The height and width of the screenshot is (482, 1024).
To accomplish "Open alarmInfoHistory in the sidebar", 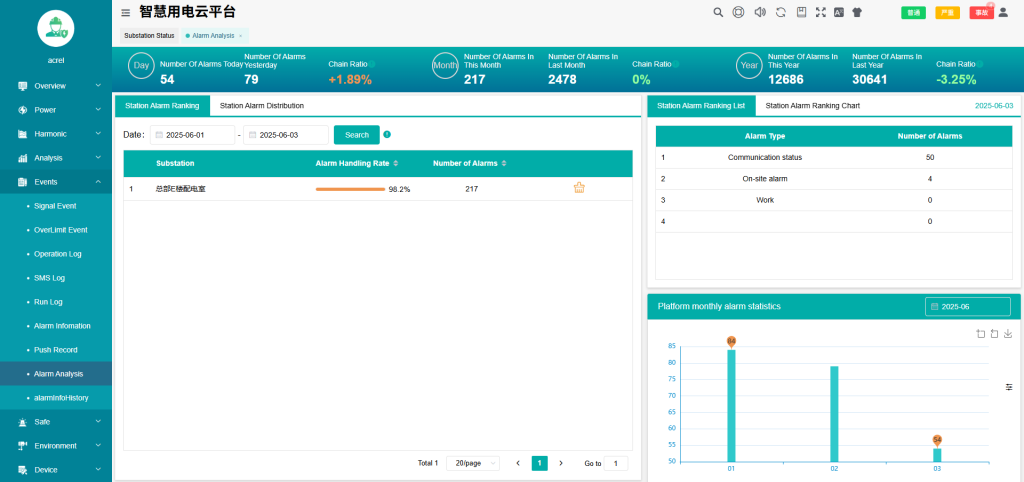I will tap(56, 398).
